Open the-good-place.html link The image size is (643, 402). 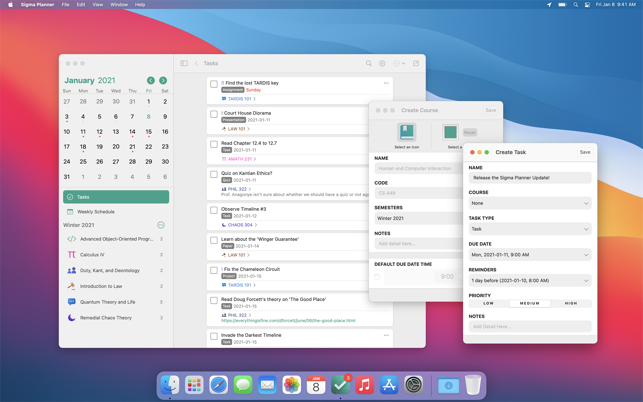tap(288, 321)
